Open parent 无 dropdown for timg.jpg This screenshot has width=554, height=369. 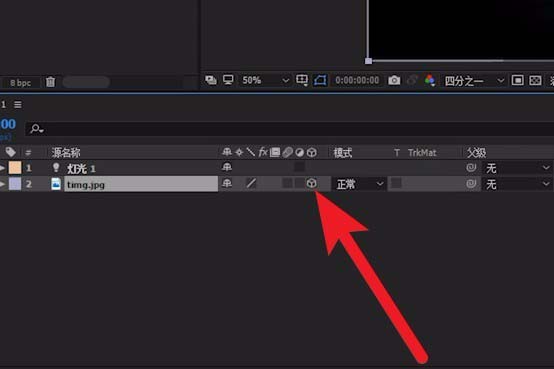pos(517,184)
